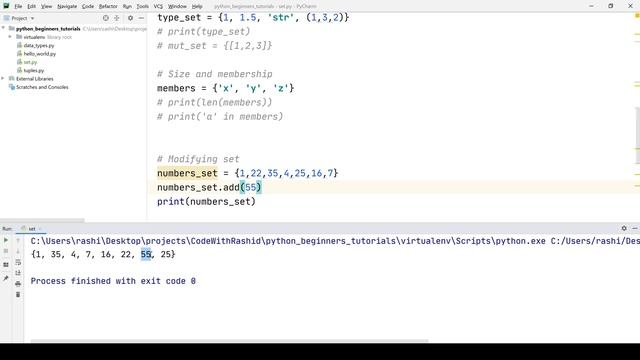Click the restore layout icon in the Run panel
This screenshot has height=360, width=640.
tap(6, 265)
